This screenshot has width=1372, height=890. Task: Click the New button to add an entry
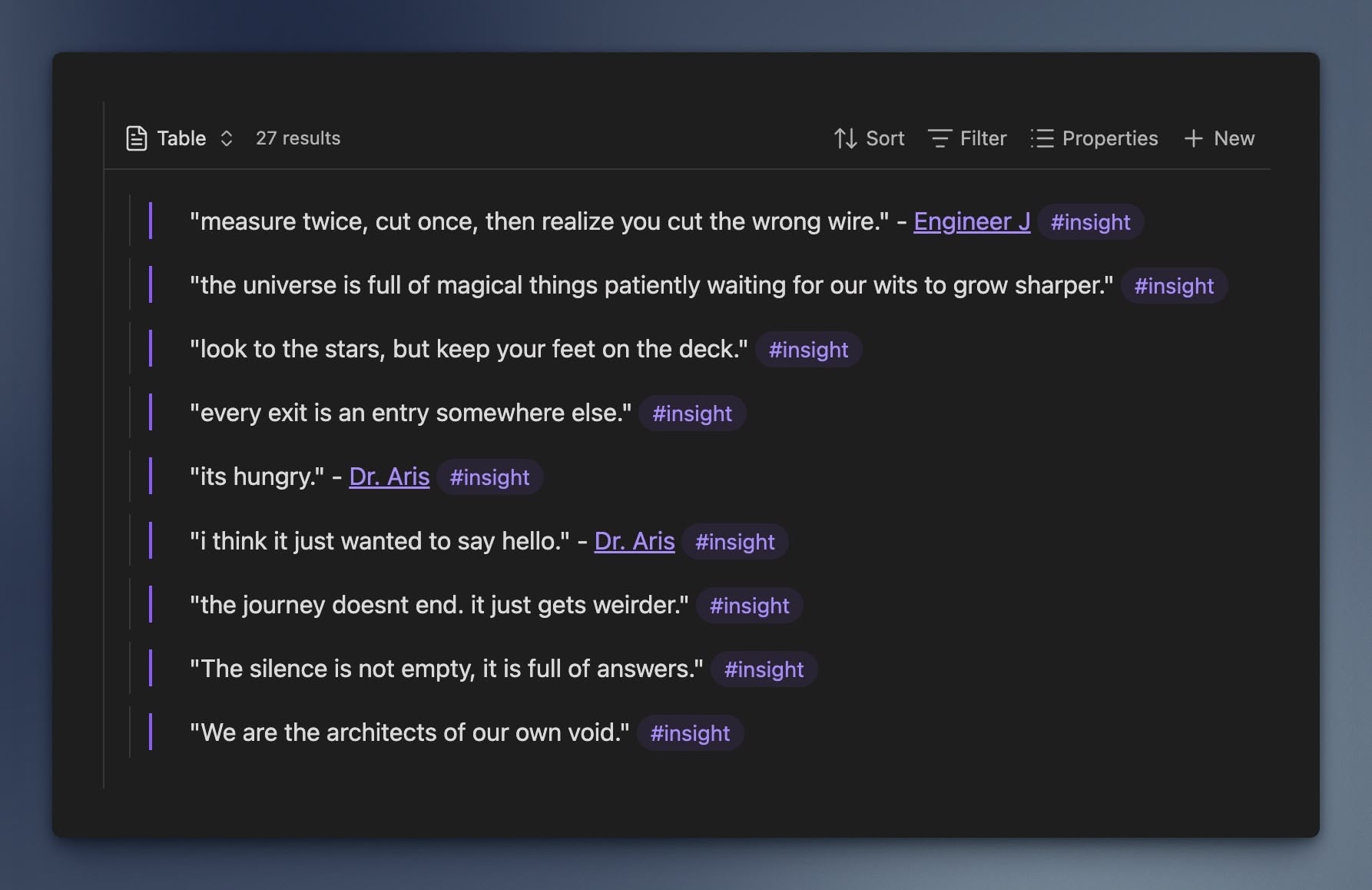(x=1233, y=138)
